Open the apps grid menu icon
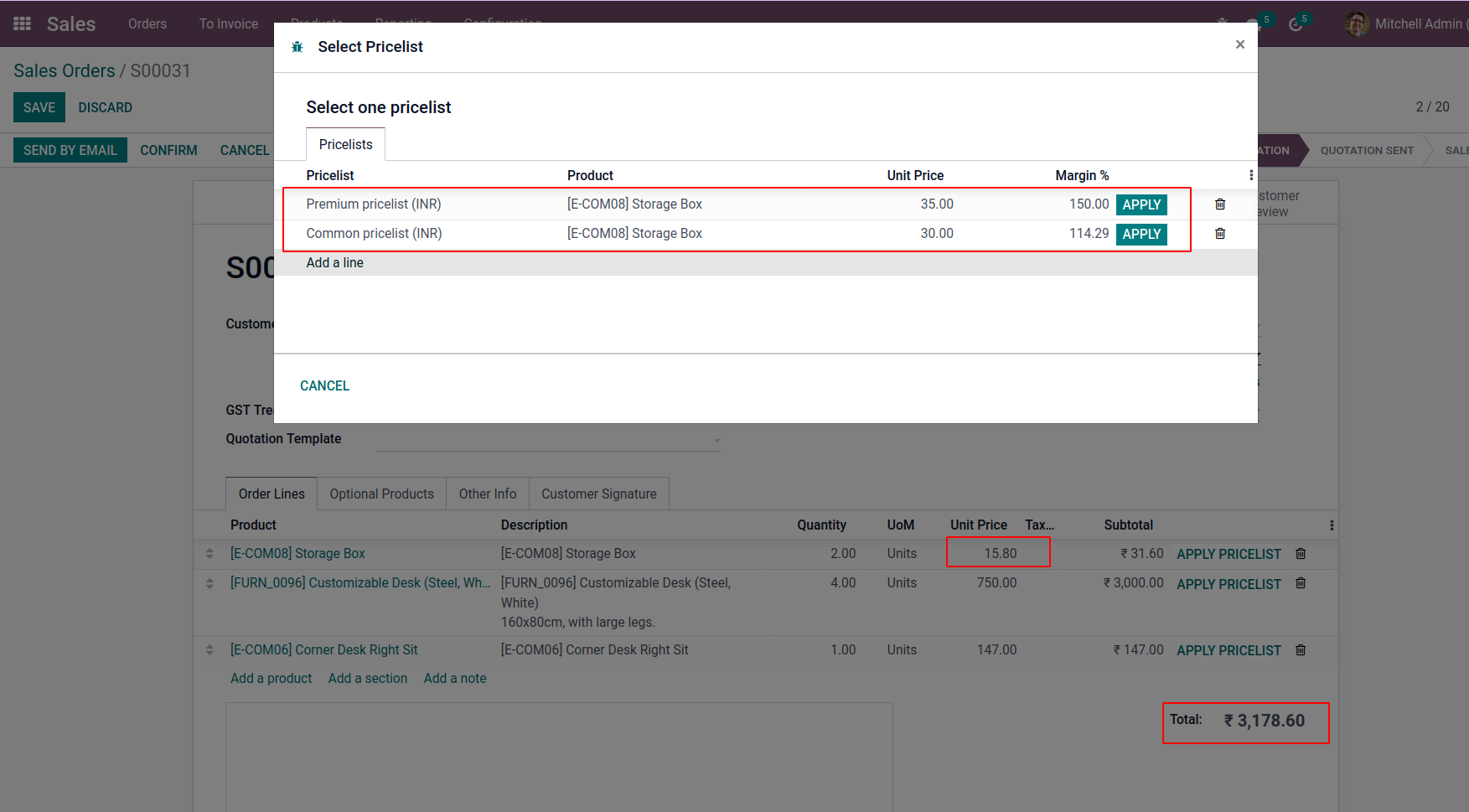Image resolution: width=1469 pixels, height=812 pixels. (23, 23)
